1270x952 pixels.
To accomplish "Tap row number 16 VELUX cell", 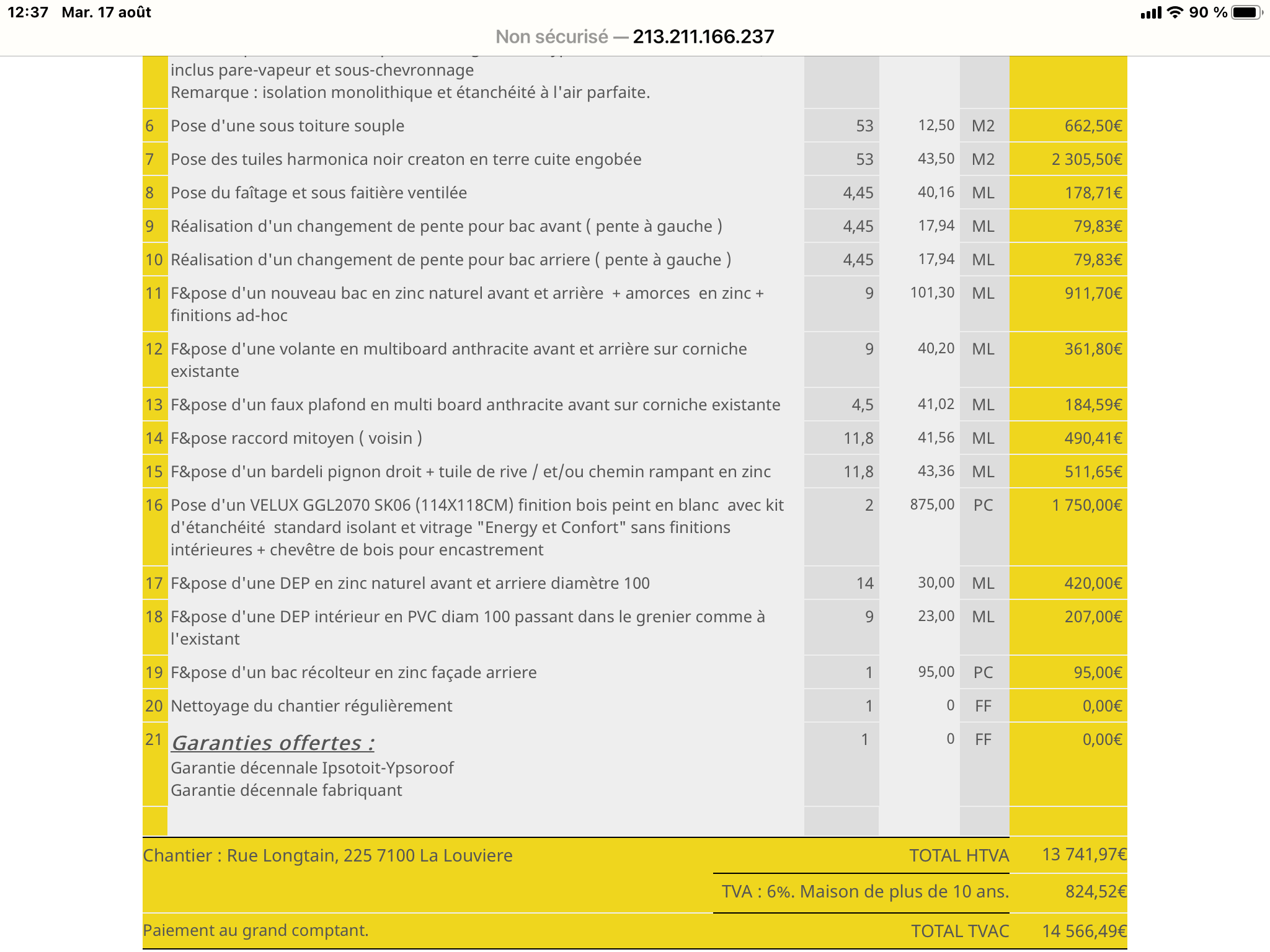I will click(154, 505).
